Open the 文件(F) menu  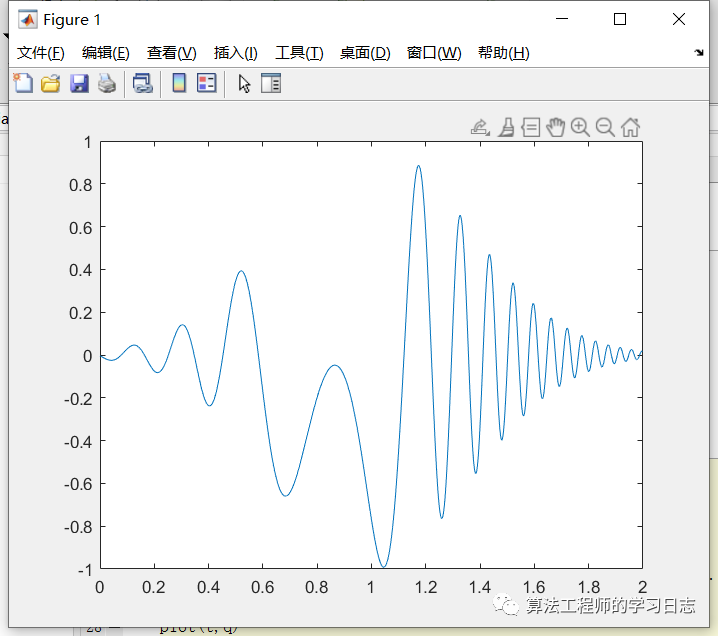click(x=41, y=53)
